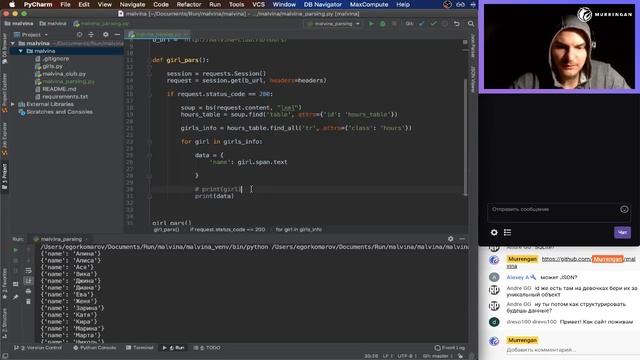Open the Tools menu
640x360 pixels.
[x=236, y=4]
